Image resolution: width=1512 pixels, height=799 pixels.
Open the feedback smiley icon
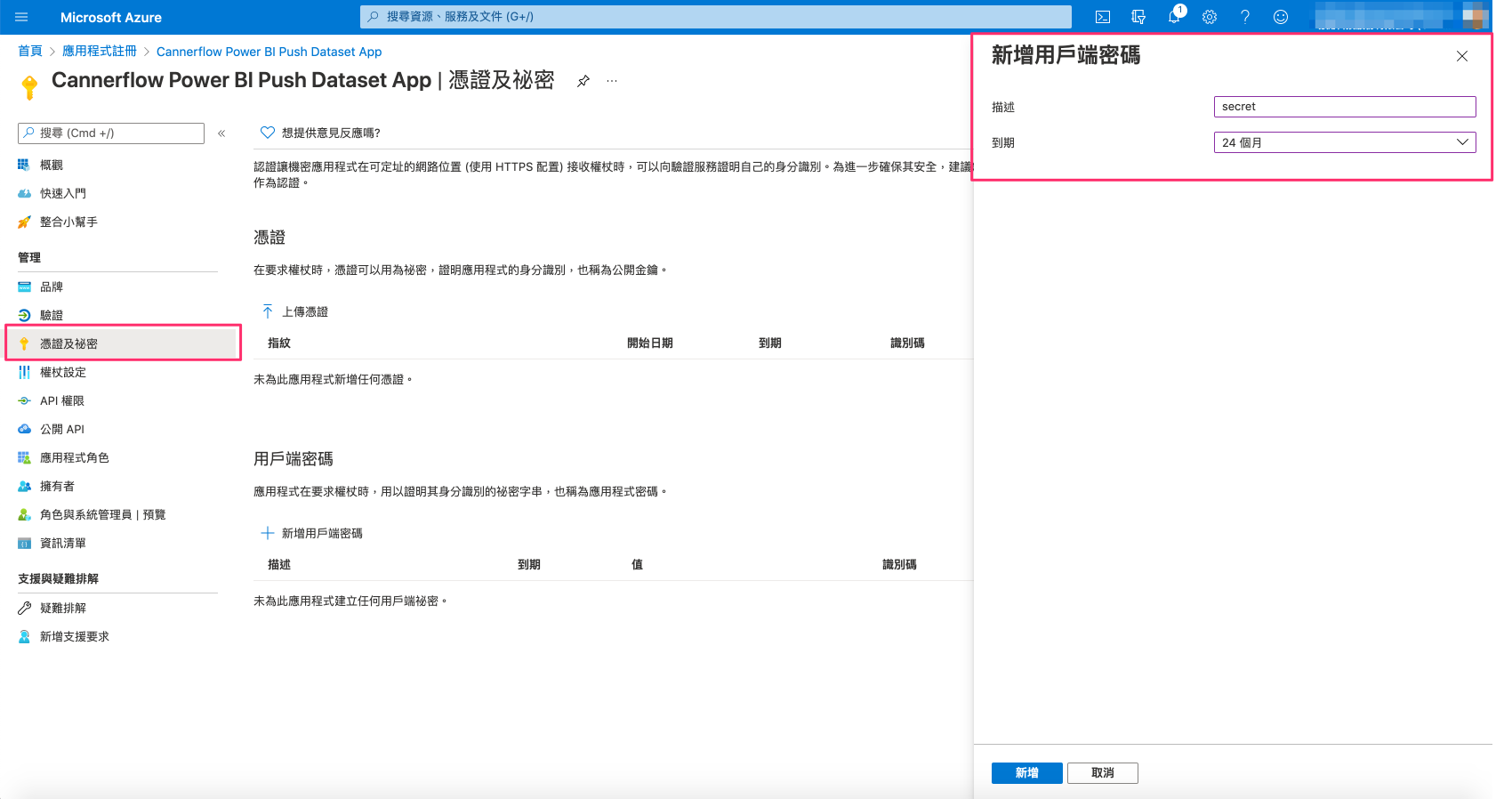tap(1281, 17)
